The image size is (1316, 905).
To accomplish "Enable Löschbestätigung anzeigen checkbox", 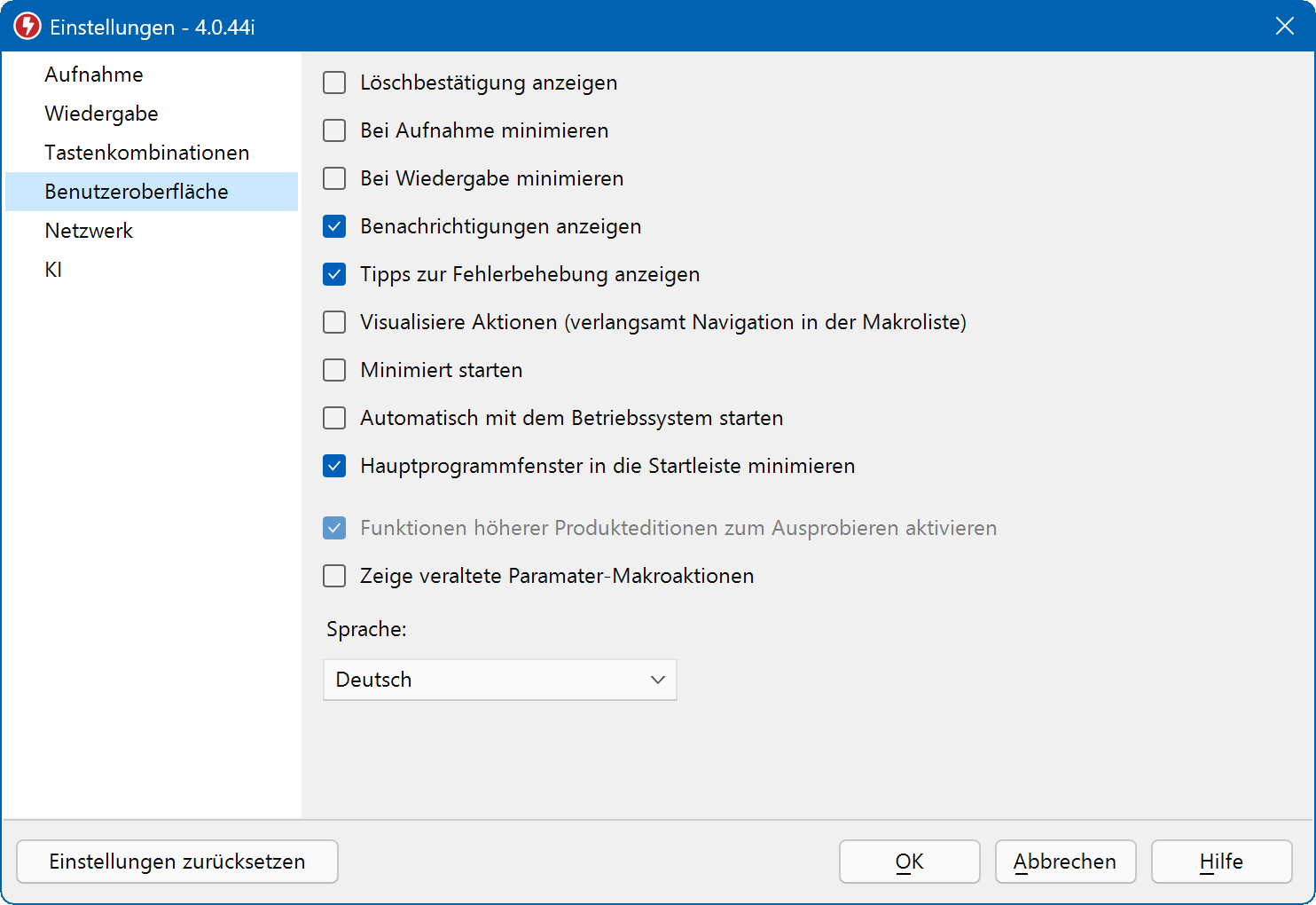I will (x=334, y=83).
